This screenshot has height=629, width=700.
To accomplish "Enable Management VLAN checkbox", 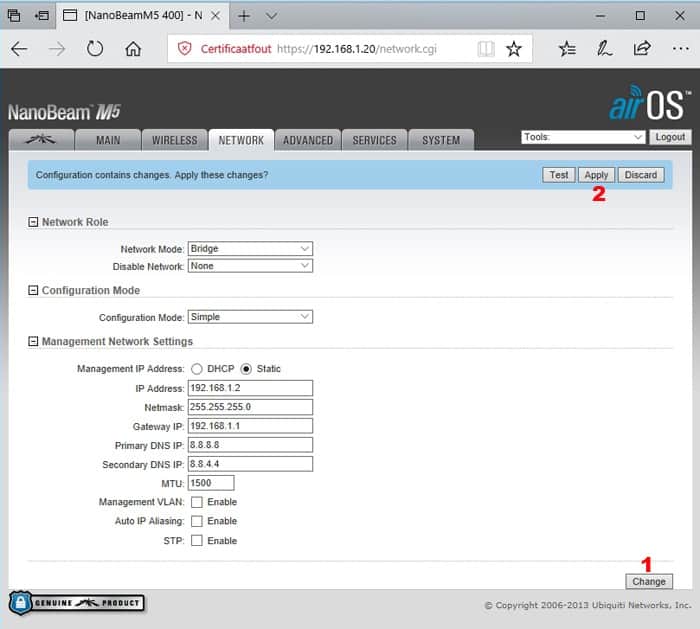I will coord(196,502).
